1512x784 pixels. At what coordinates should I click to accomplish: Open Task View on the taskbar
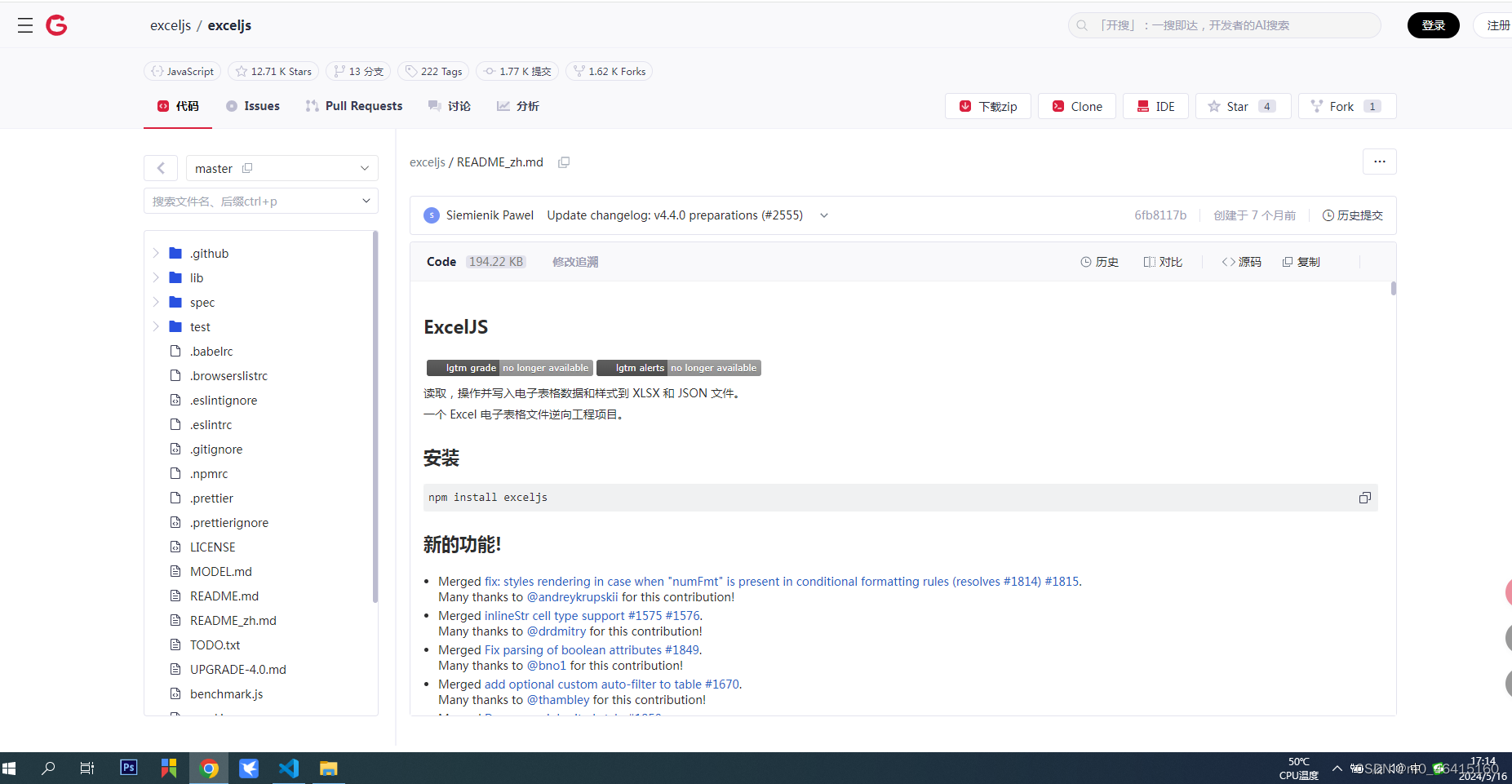tap(86, 768)
